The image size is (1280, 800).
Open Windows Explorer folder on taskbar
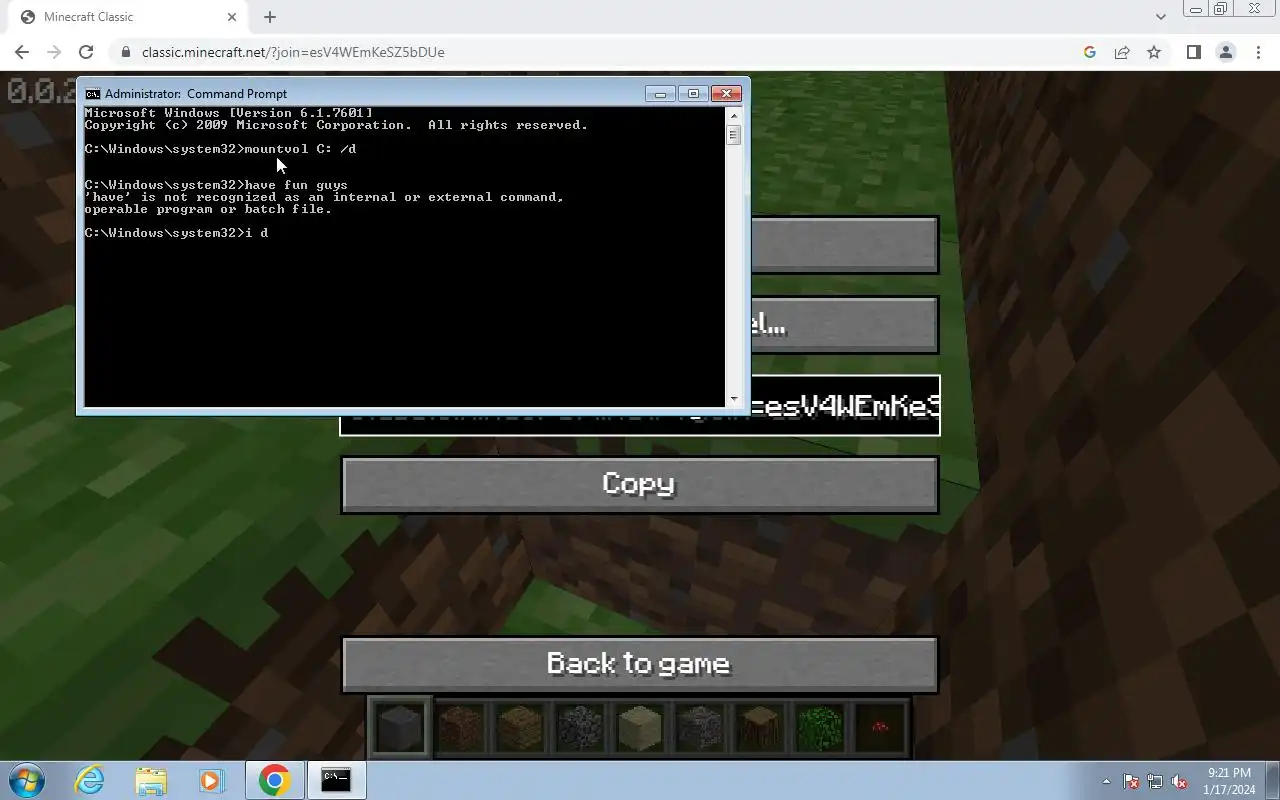150,780
